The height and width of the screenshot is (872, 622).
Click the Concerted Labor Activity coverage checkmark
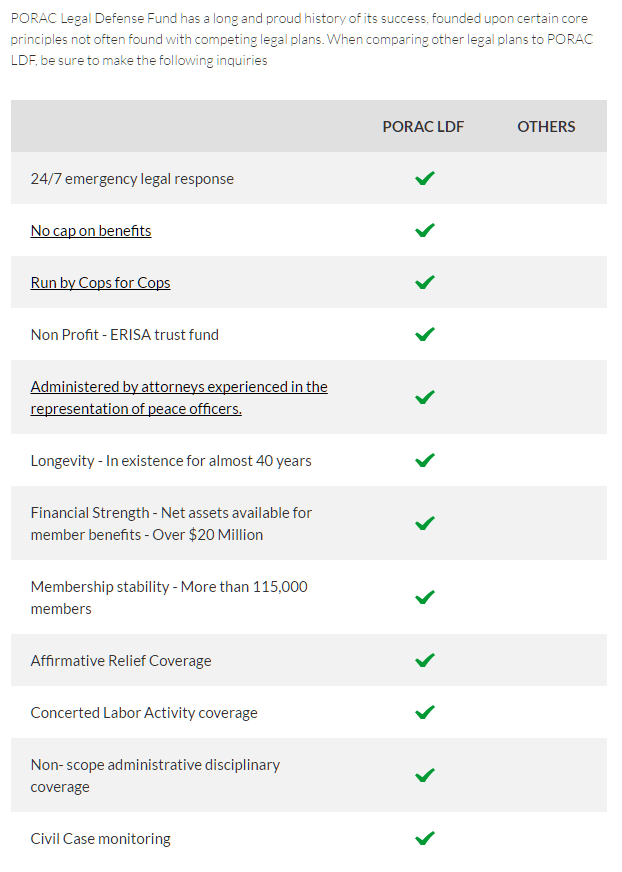425,713
